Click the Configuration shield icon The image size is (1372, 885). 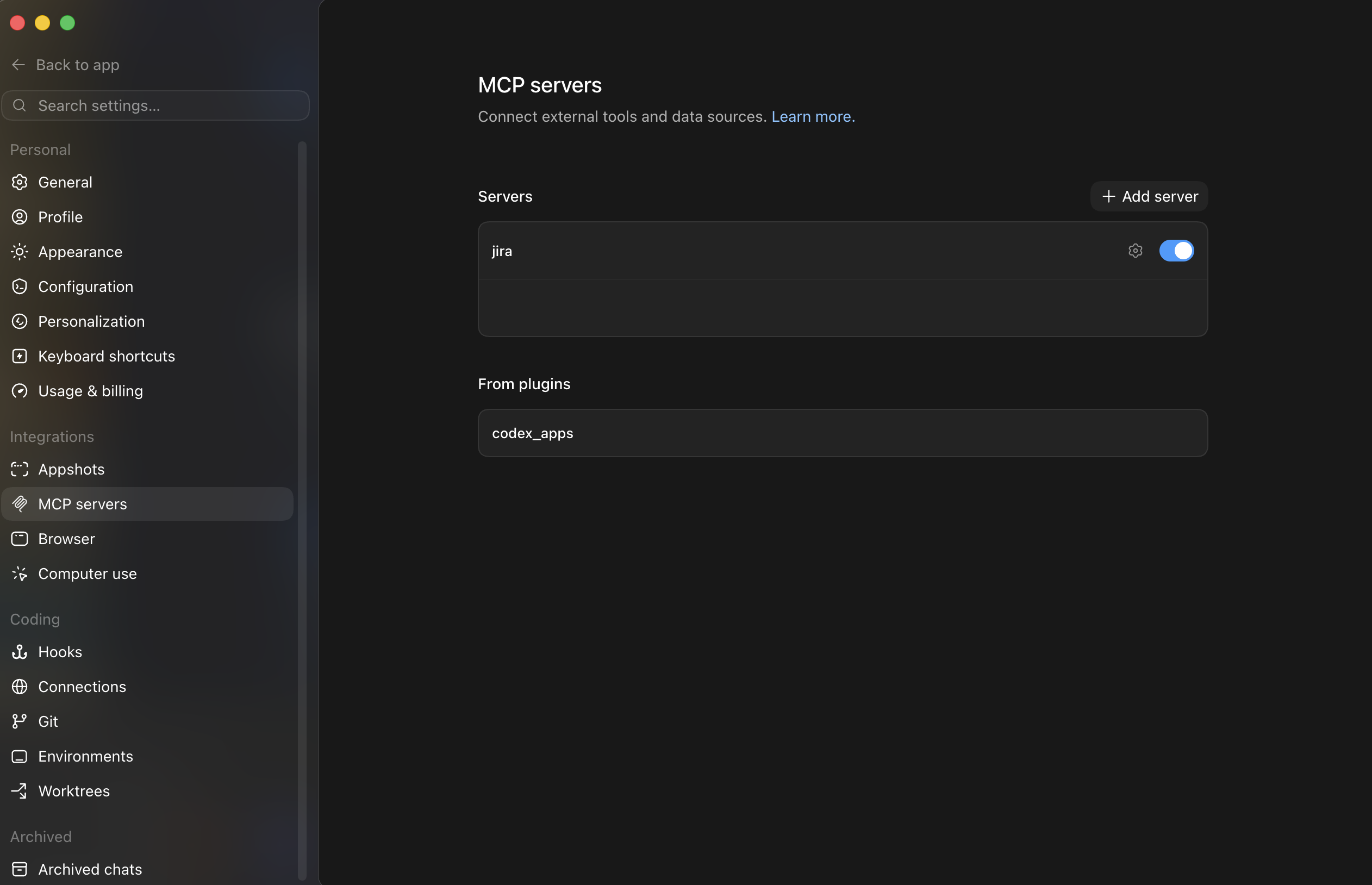pyautogui.click(x=20, y=287)
